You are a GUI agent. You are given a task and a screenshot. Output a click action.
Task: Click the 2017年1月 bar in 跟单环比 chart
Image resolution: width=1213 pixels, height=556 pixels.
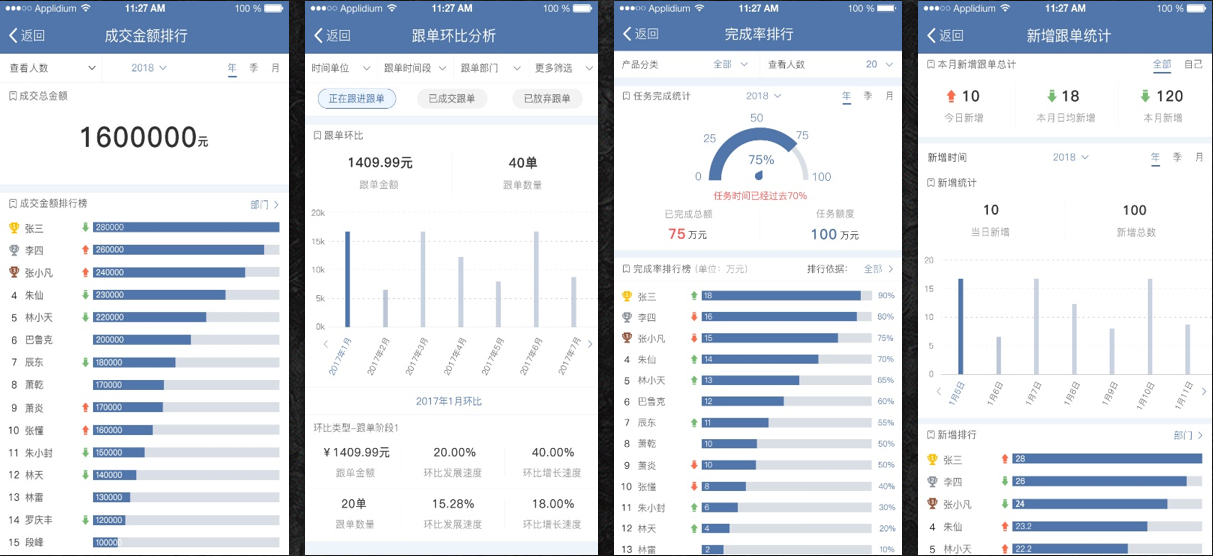pyautogui.click(x=347, y=279)
